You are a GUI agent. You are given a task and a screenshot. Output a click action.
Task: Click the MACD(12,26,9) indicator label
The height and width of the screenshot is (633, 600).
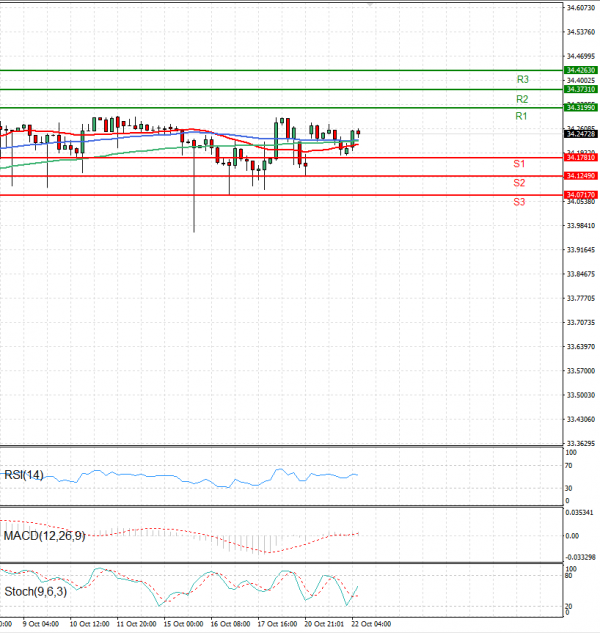coord(44,536)
